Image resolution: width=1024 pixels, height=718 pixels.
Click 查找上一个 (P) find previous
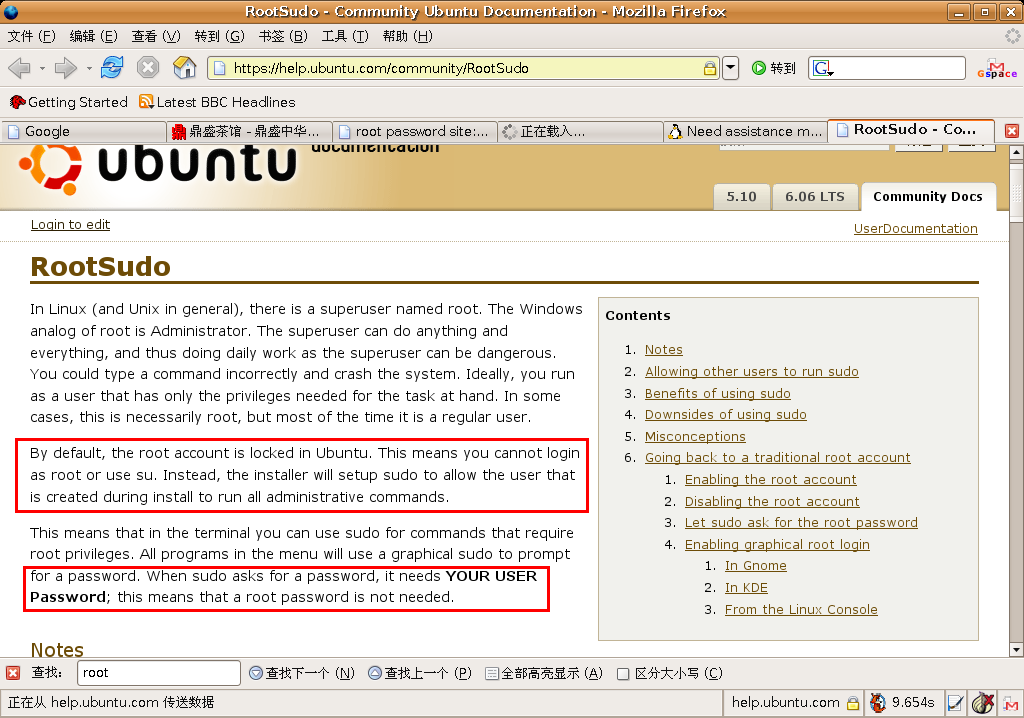coord(420,673)
